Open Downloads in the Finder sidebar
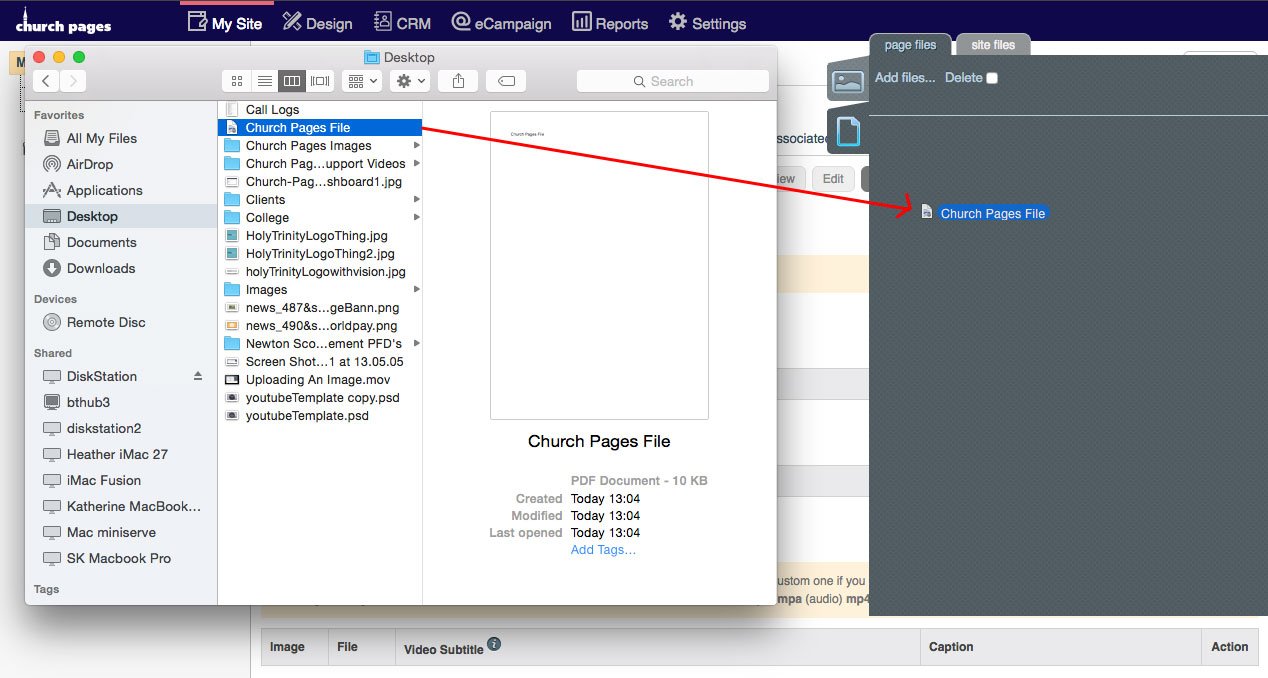The image size is (1268, 678). tap(100, 268)
